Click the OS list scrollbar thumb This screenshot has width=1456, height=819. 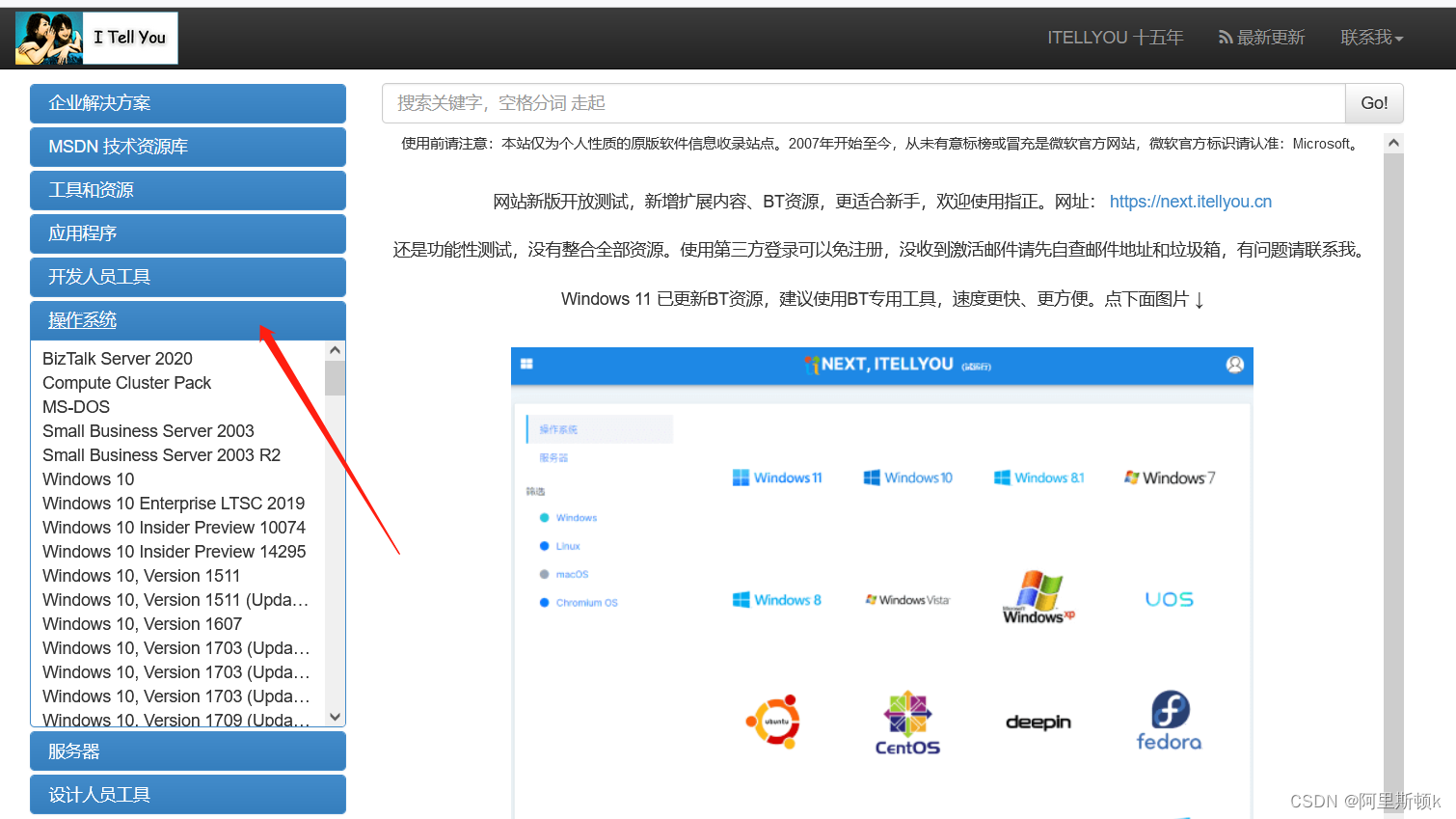[x=335, y=377]
